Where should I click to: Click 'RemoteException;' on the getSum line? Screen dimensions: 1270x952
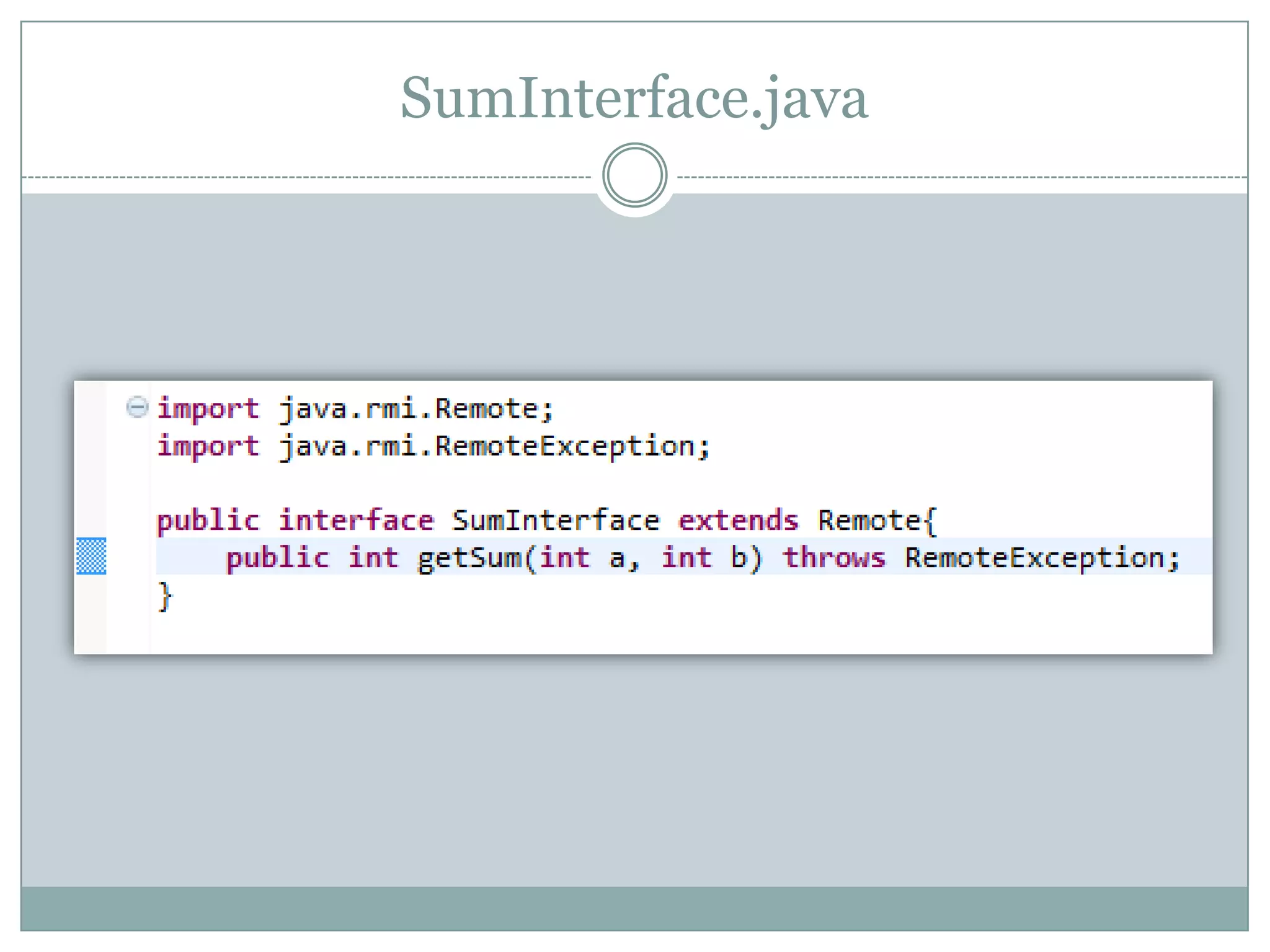(1042, 558)
